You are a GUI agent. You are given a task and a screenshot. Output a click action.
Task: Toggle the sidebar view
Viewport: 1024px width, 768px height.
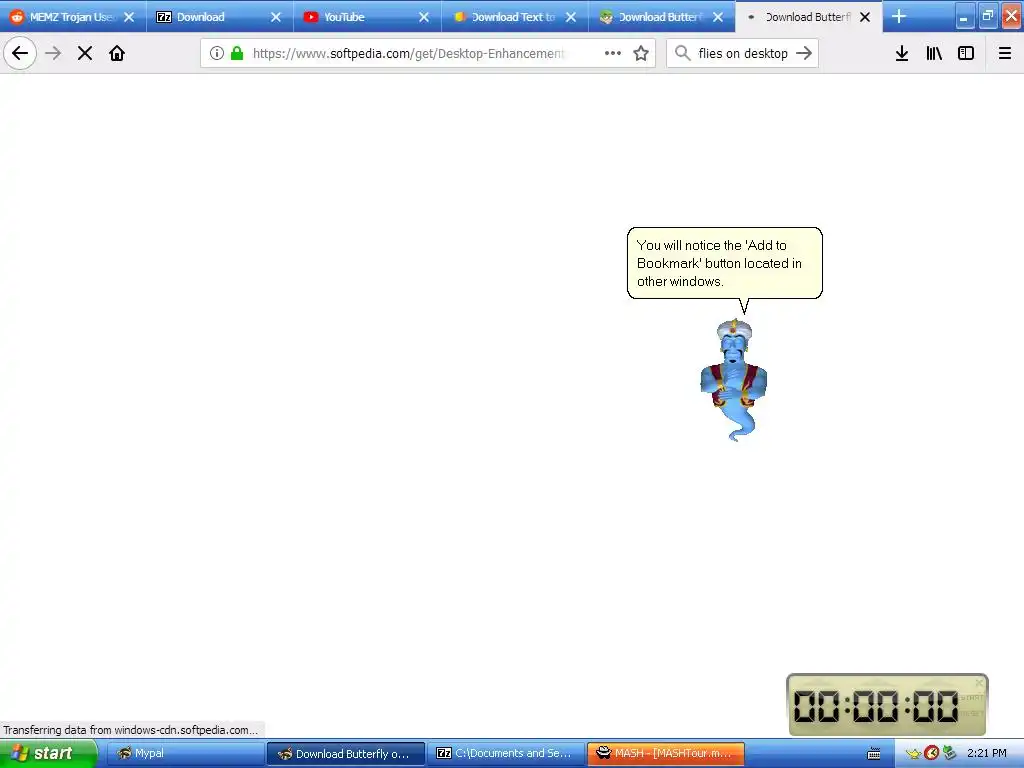[x=966, y=53]
